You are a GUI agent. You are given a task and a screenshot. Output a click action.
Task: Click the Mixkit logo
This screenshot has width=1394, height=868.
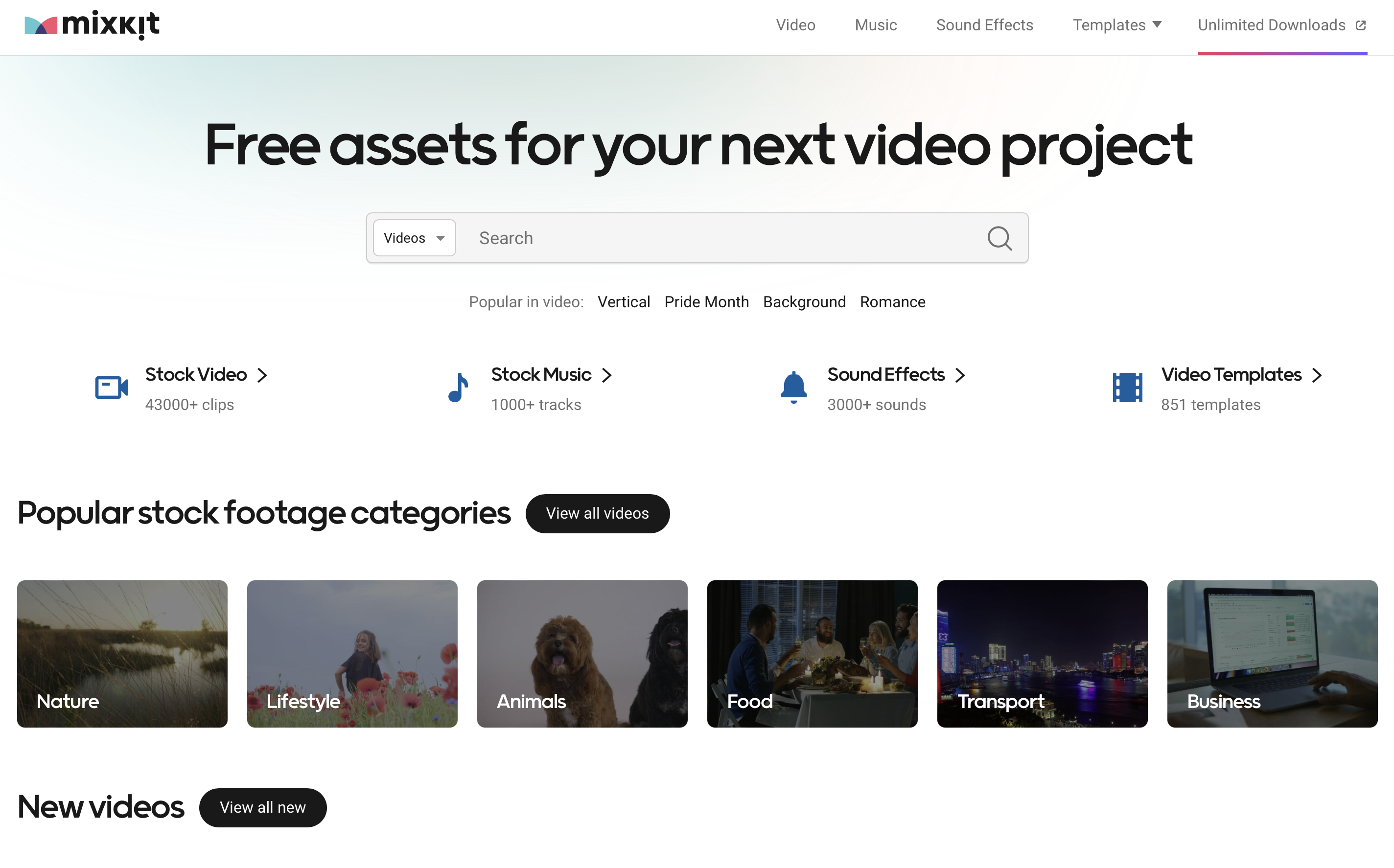click(92, 24)
